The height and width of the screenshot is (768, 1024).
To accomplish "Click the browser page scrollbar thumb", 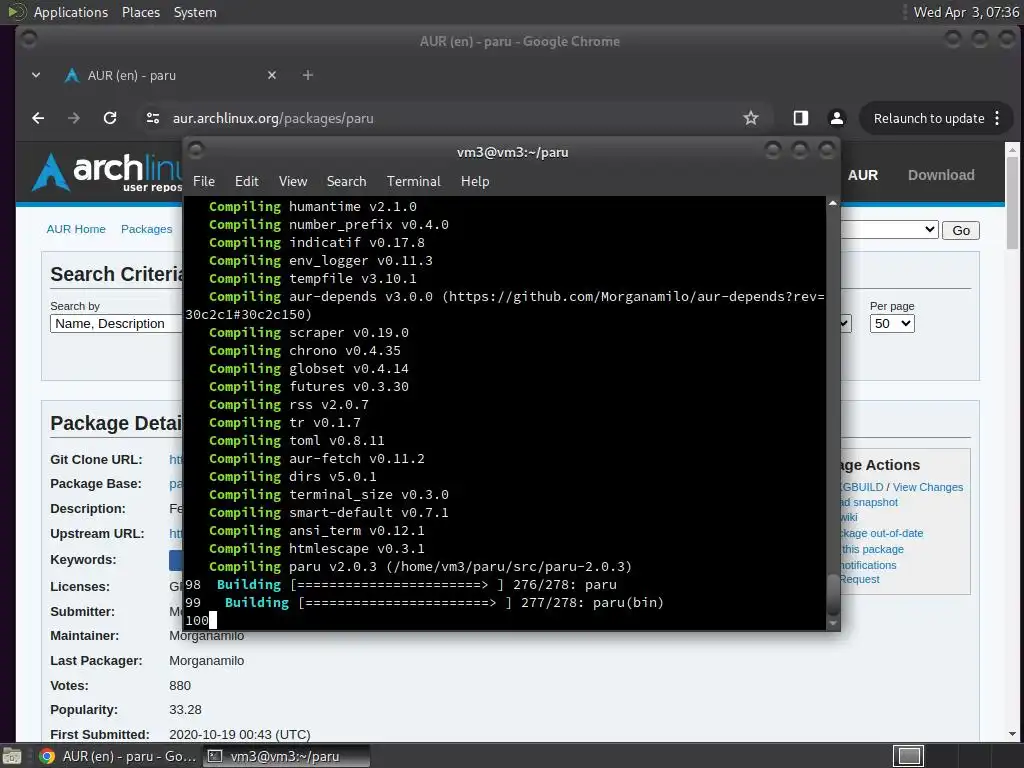I will (x=1012, y=202).
